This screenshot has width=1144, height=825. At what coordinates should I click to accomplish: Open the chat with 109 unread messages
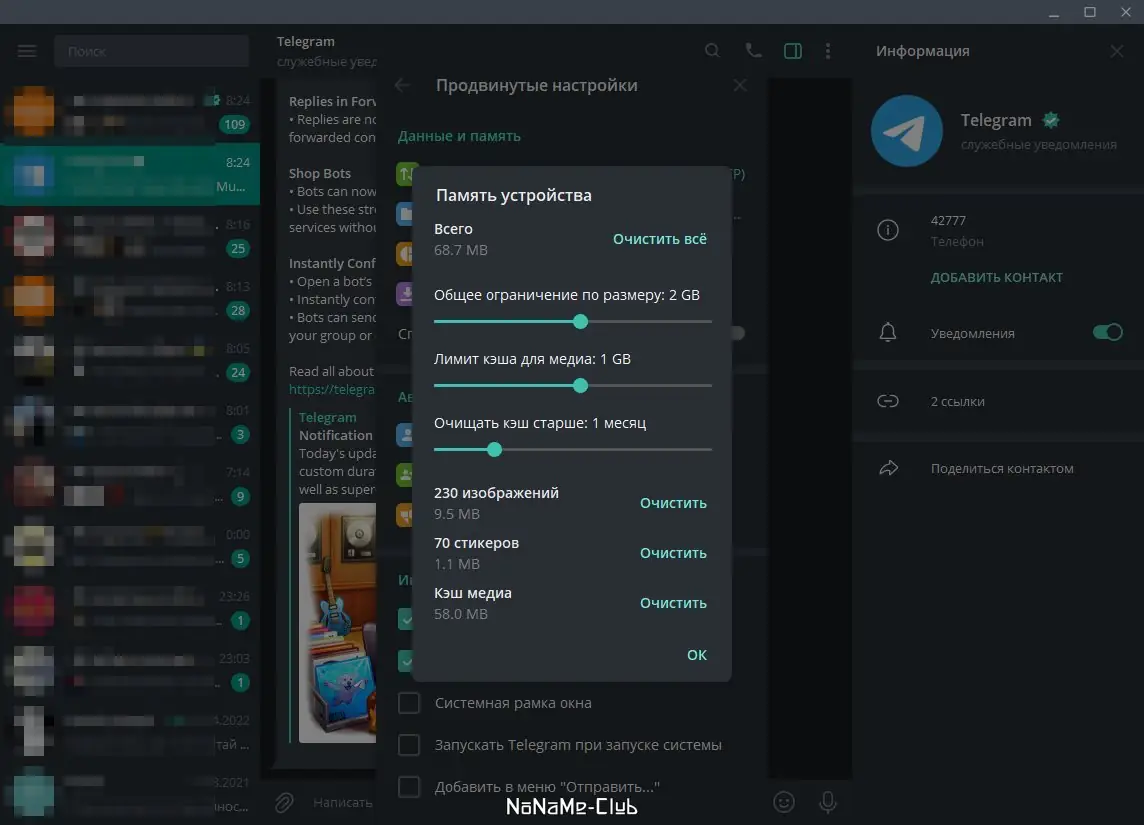(x=130, y=112)
